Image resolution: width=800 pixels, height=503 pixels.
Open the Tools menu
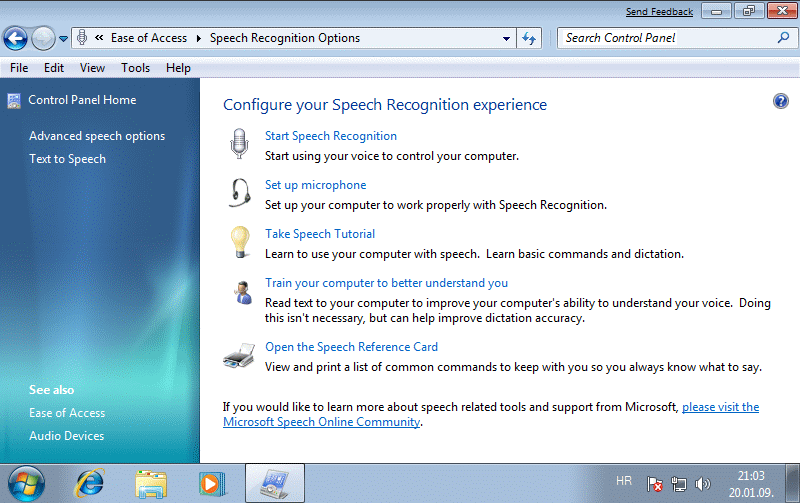(x=135, y=68)
